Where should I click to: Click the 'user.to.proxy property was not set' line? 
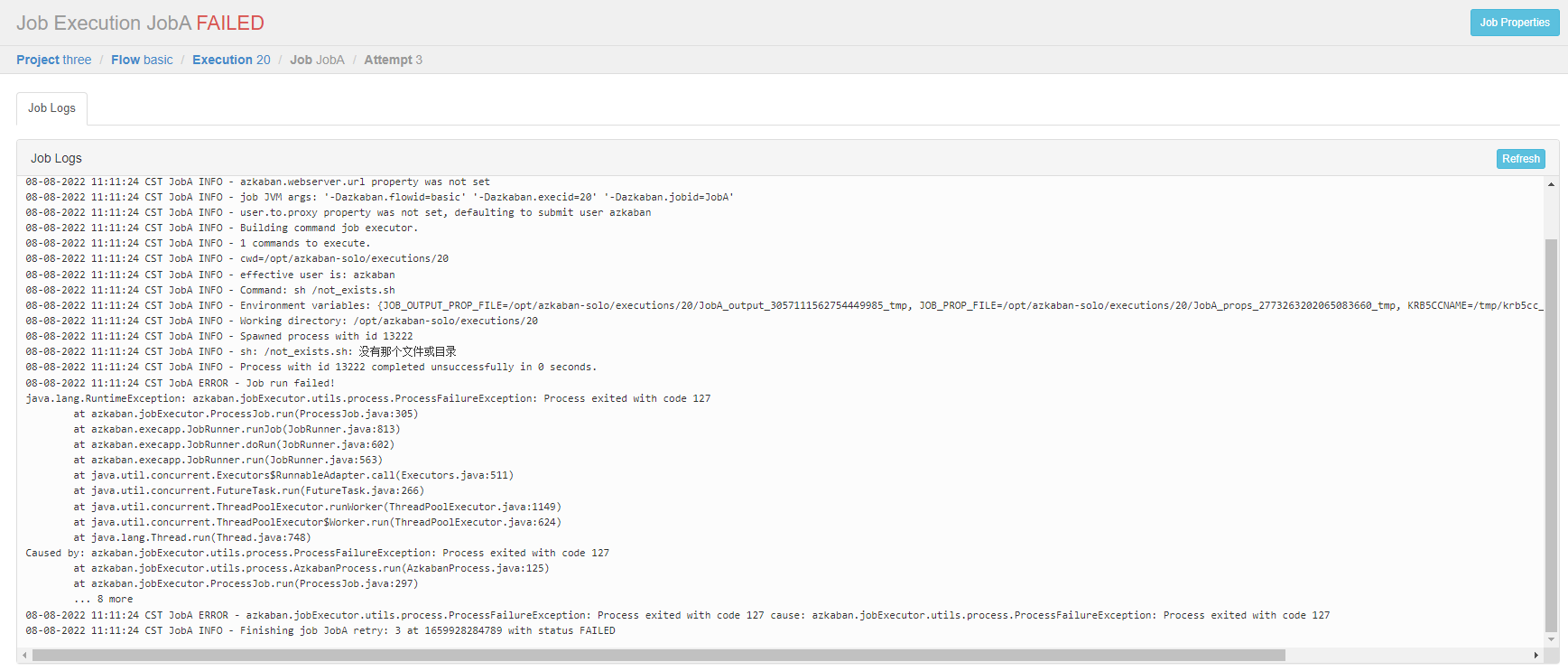coord(339,212)
